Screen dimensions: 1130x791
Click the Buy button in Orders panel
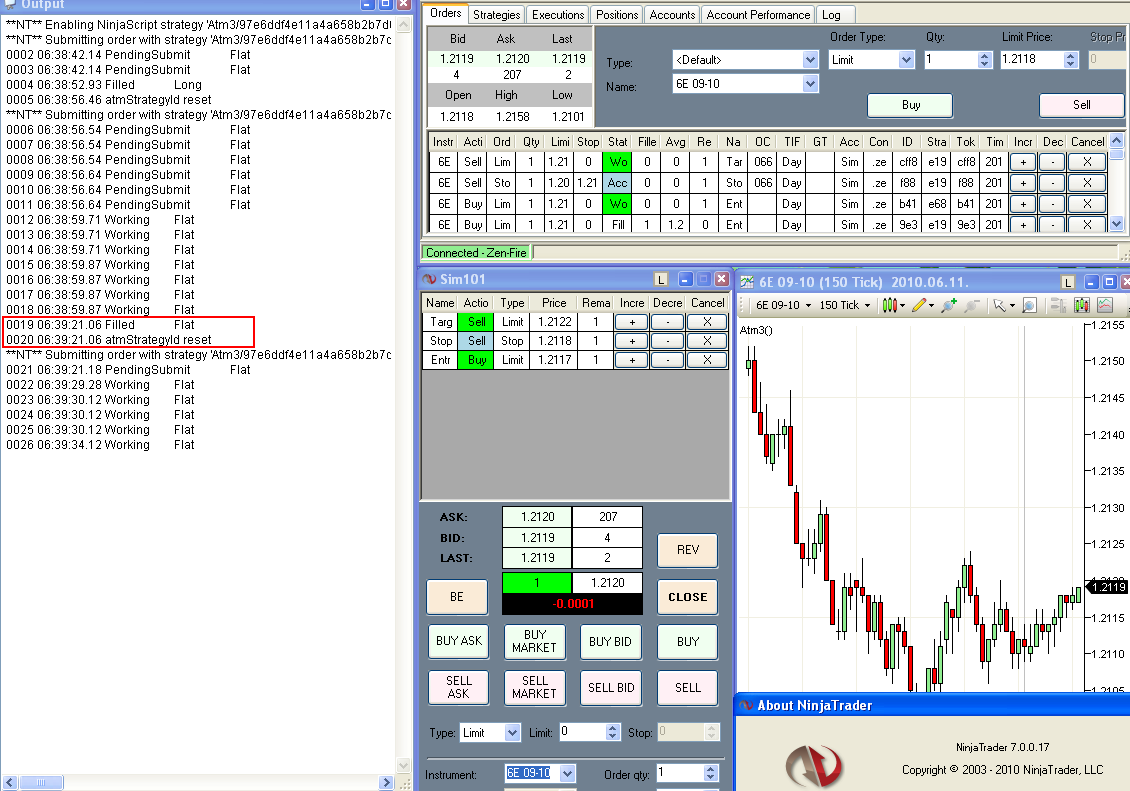point(911,105)
